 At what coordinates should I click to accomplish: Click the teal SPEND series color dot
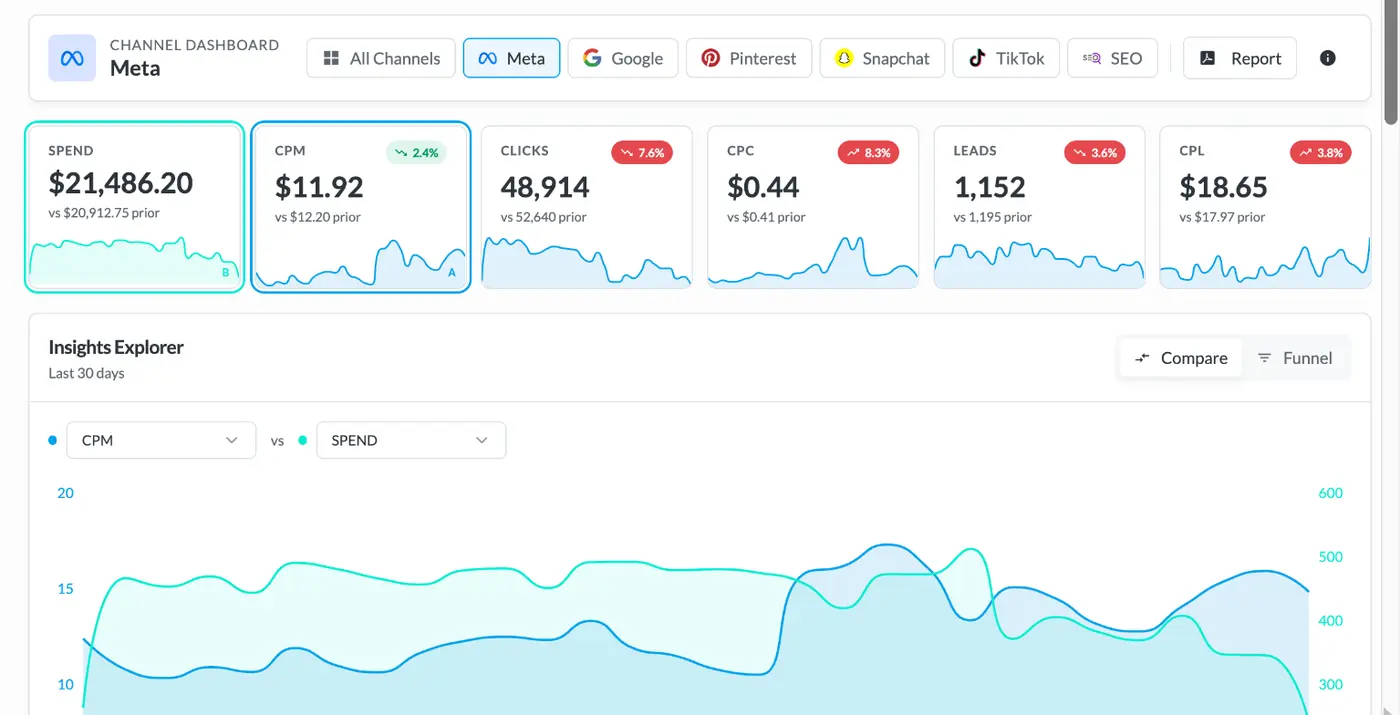tap(303, 440)
